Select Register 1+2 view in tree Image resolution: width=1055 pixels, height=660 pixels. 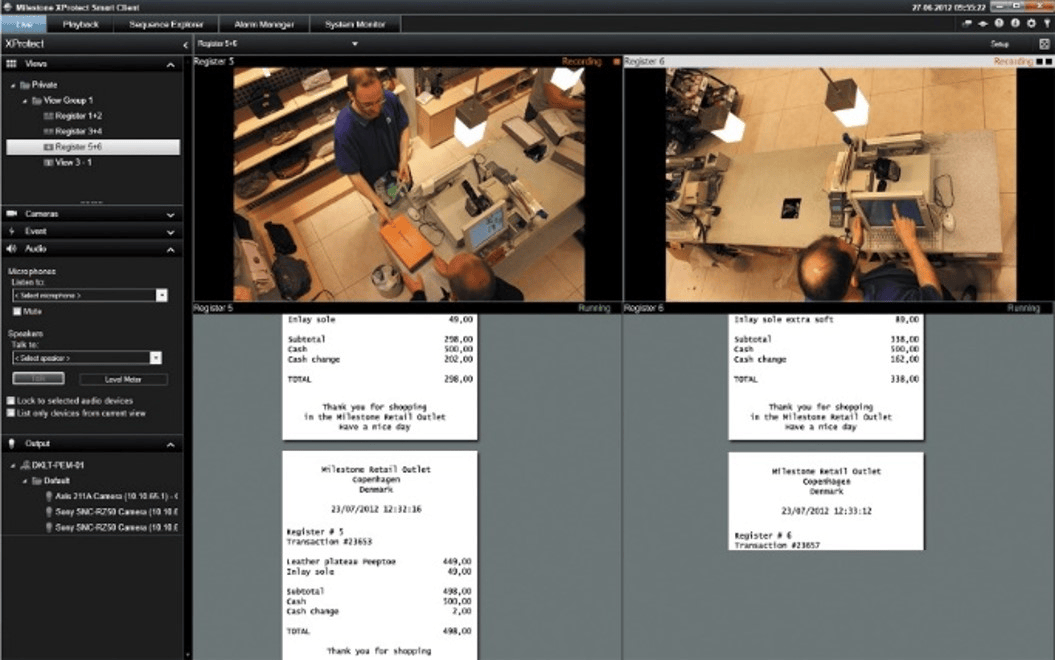(x=76, y=116)
